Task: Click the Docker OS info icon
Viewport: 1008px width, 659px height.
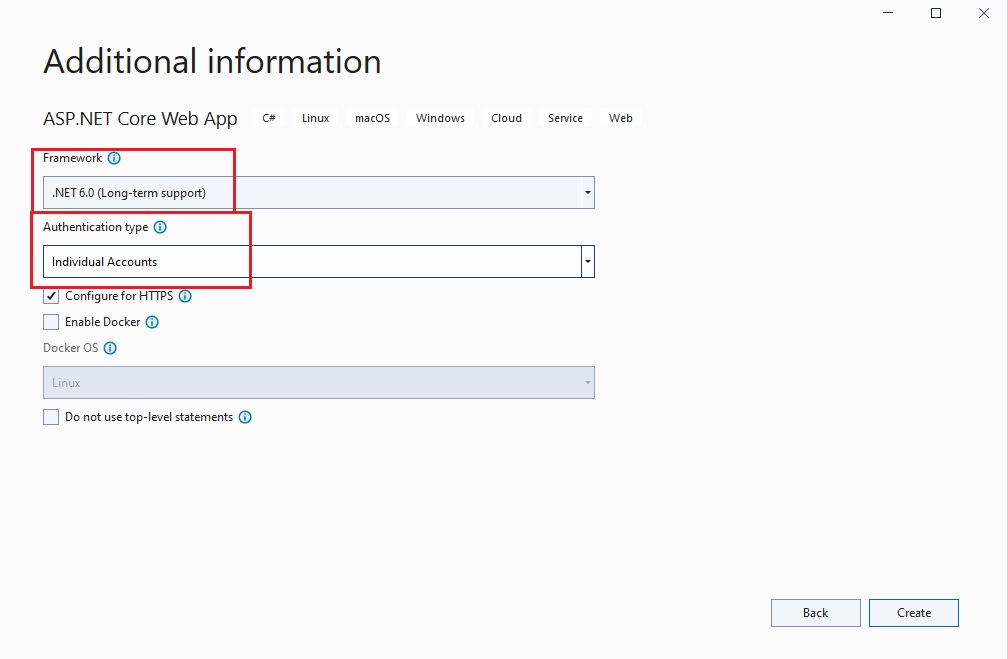Action: pos(111,348)
